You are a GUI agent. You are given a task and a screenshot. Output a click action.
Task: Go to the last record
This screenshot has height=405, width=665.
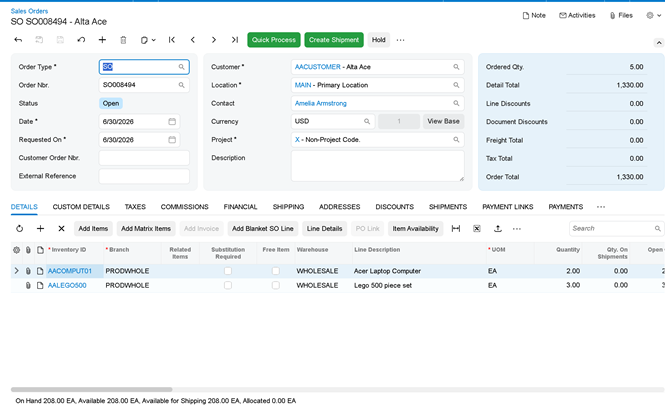(x=235, y=40)
